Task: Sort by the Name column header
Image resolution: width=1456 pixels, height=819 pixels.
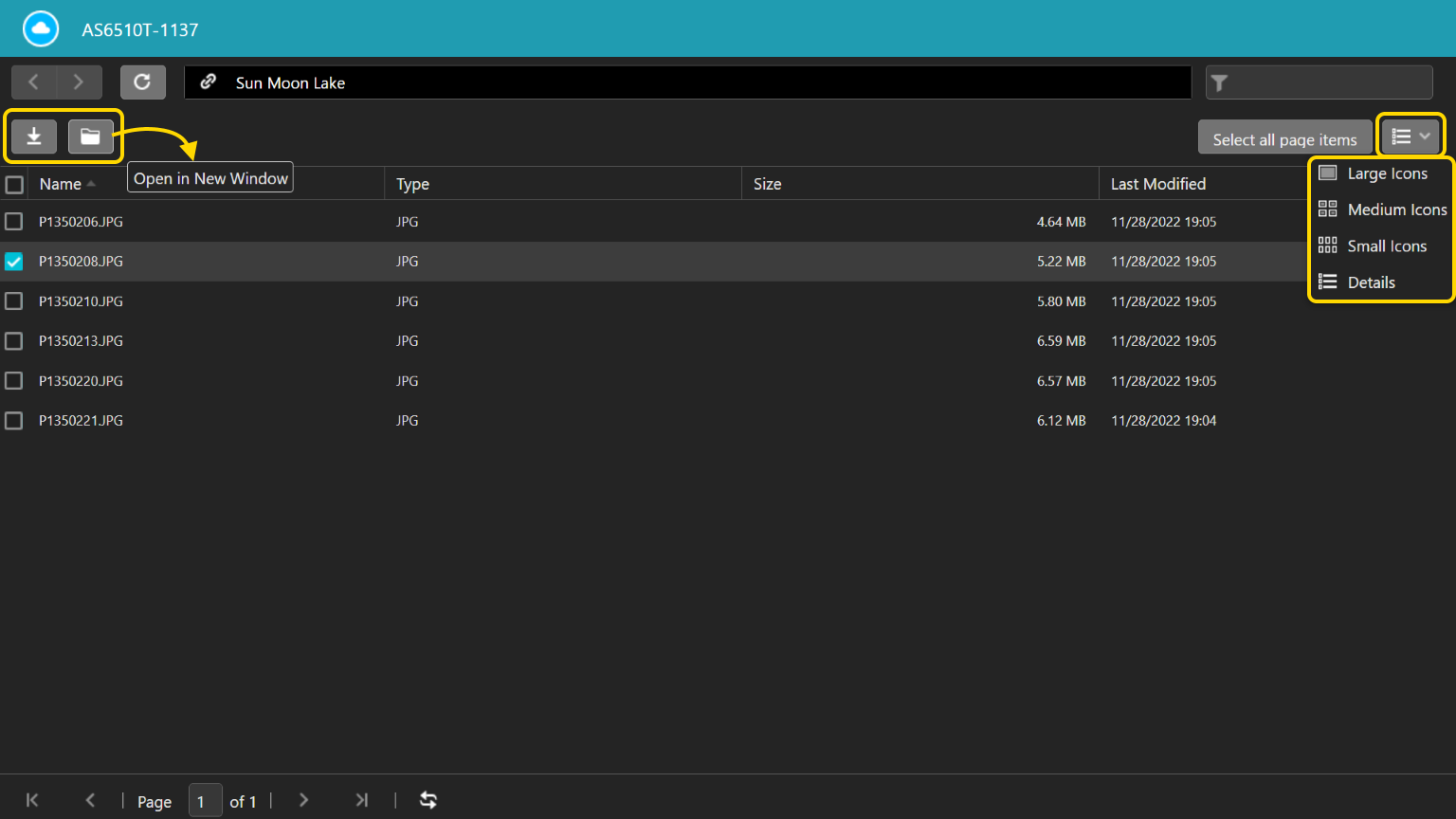Action: click(61, 184)
